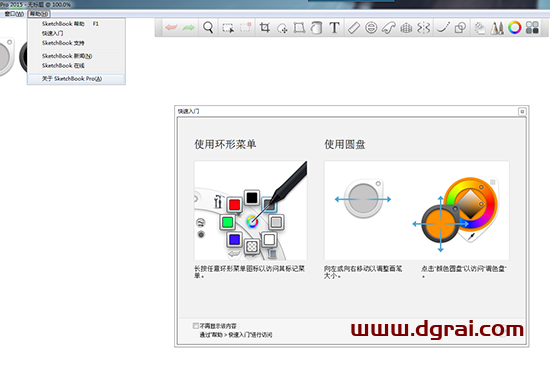
Task: Close the open 帮助(H) menu
Action: pos(39,14)
